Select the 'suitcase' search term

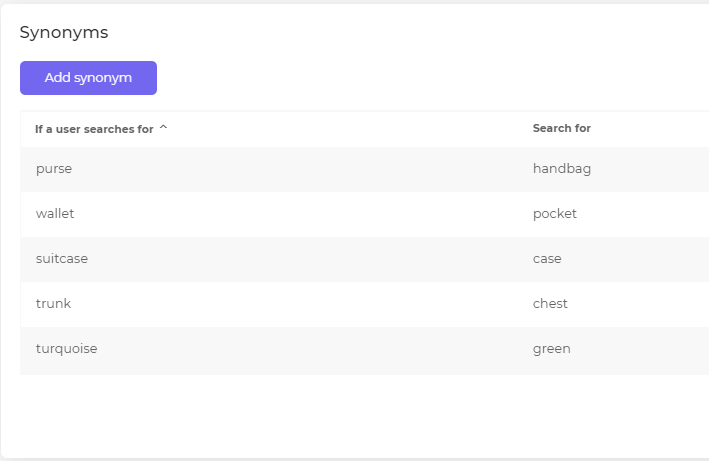[x=62, y=259]
